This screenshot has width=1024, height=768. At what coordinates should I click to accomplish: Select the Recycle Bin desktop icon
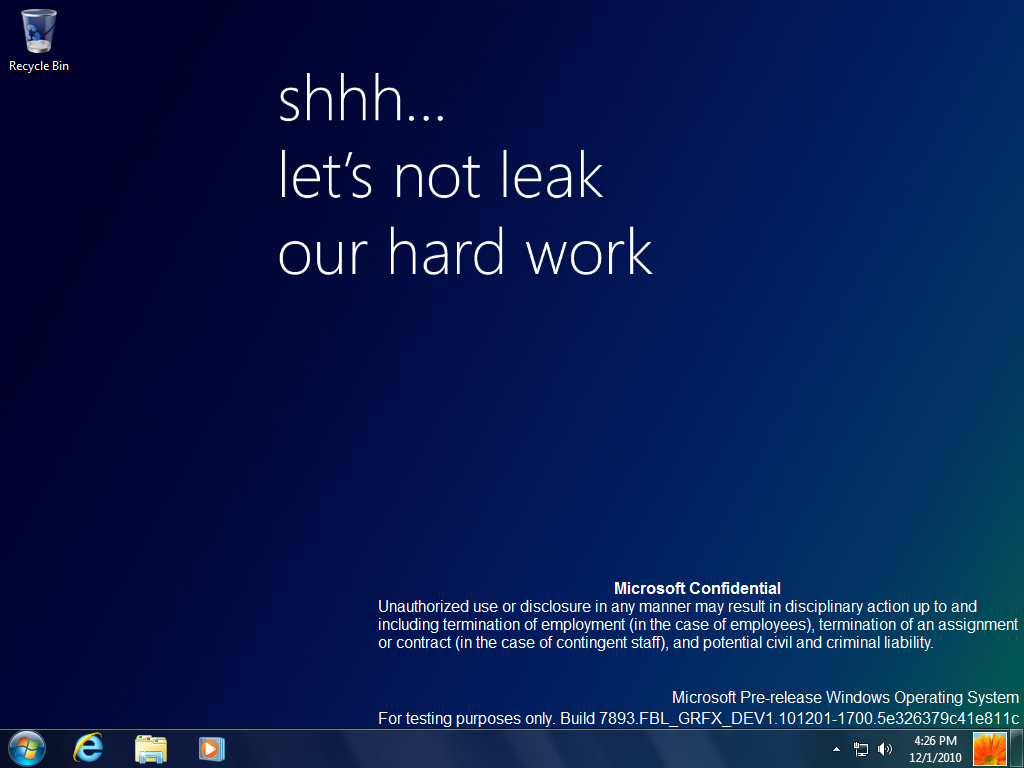(x=39, y=39)
